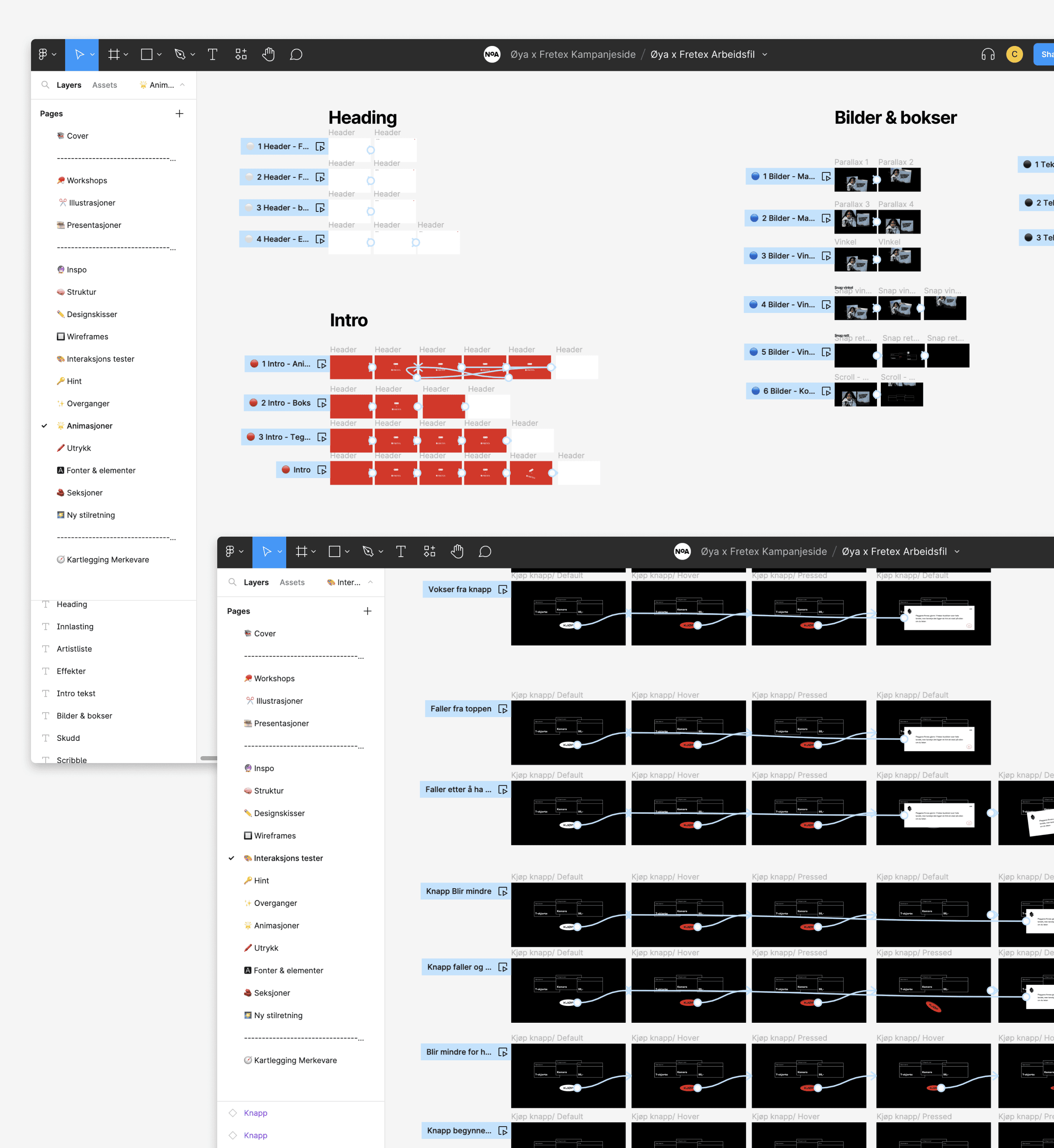Image resolution: width=1054 pixels, height=1148 pixels.
Task: Open file name dropdown in lower window
Action: (x=957, y=552)
